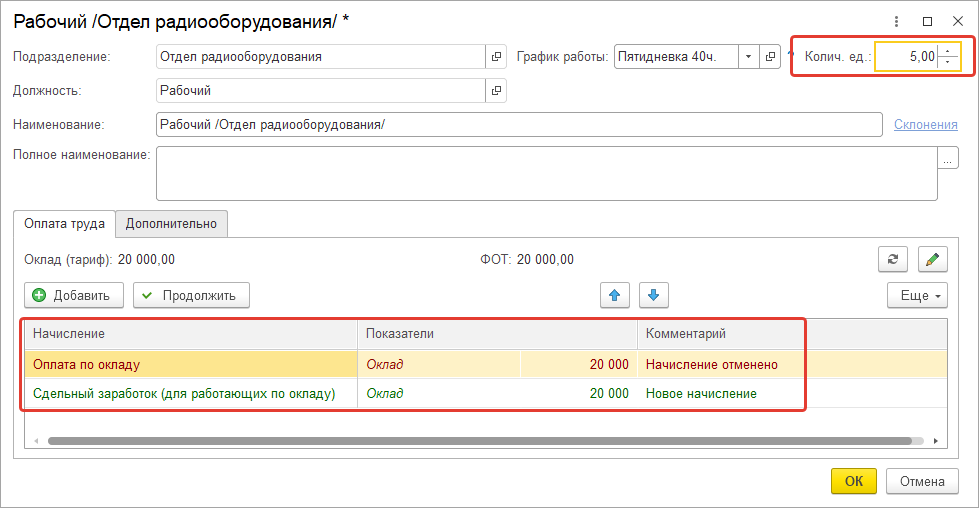Click the three-dot window menu icon

pos(897,20)
